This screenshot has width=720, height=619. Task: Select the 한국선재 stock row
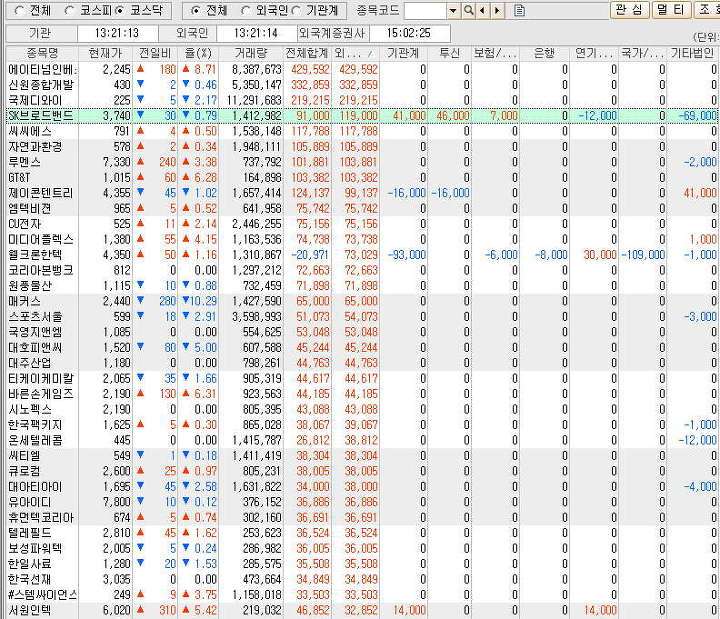363,580
